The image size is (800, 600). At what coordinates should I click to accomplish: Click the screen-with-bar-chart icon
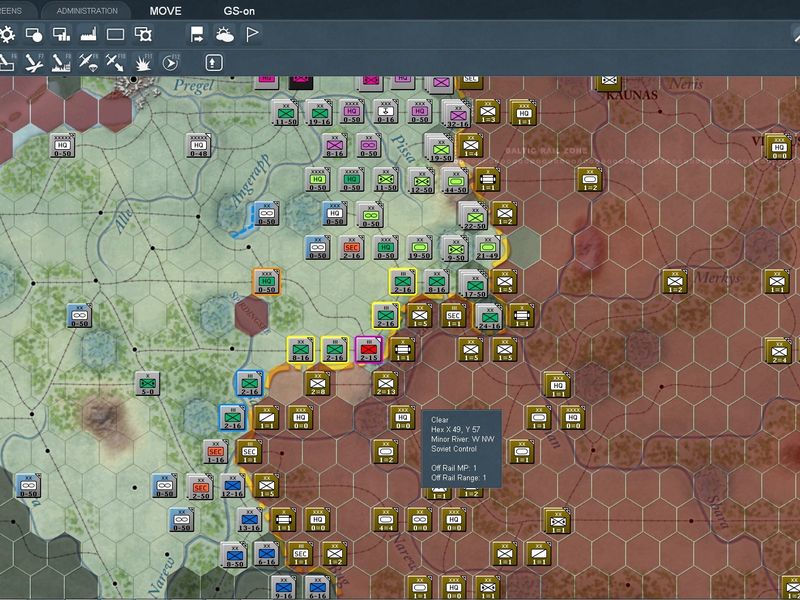pyautogui.click(x=61, y=34)
